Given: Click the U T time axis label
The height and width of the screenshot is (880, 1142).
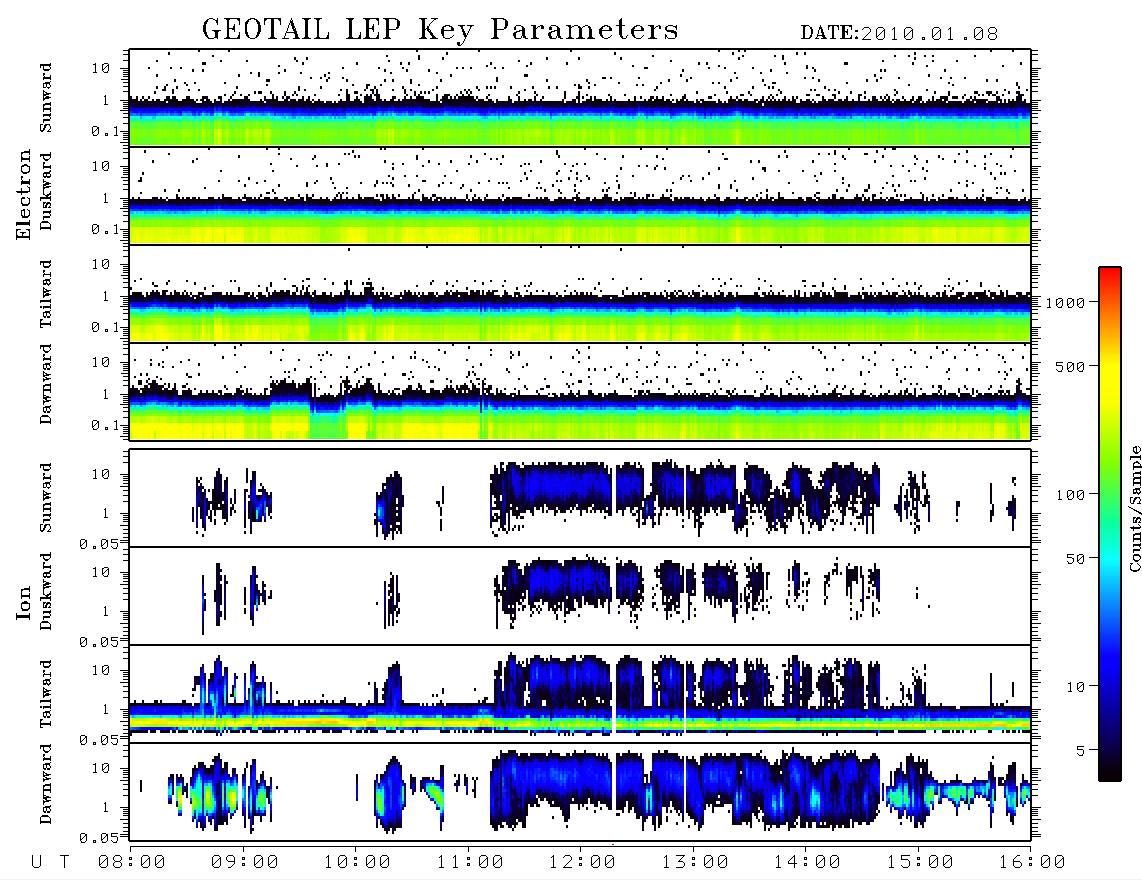Looking at the screenshot, I should (50, 863).
